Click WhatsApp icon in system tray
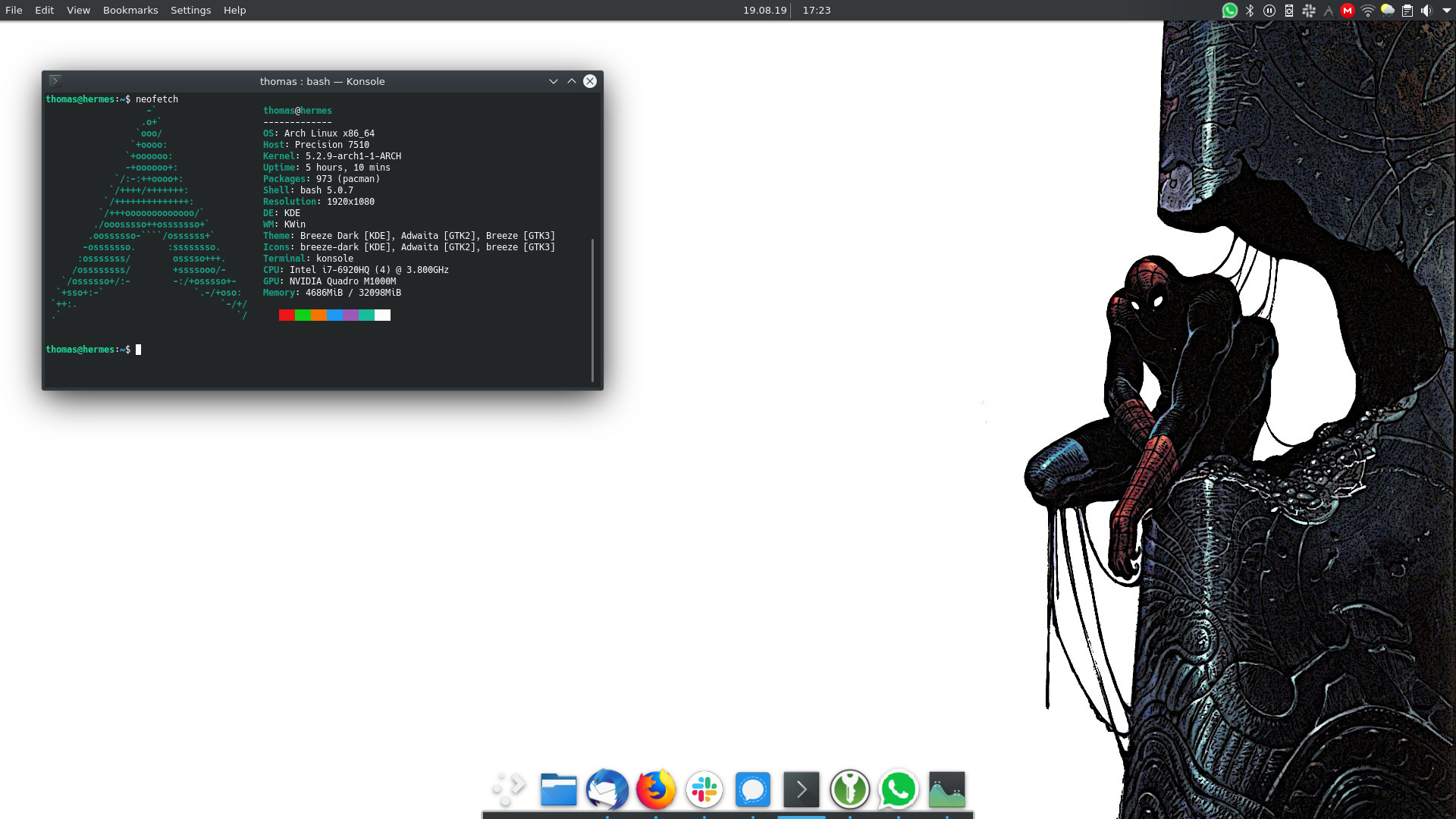The image size is (1456, 819). point(1230,11)
